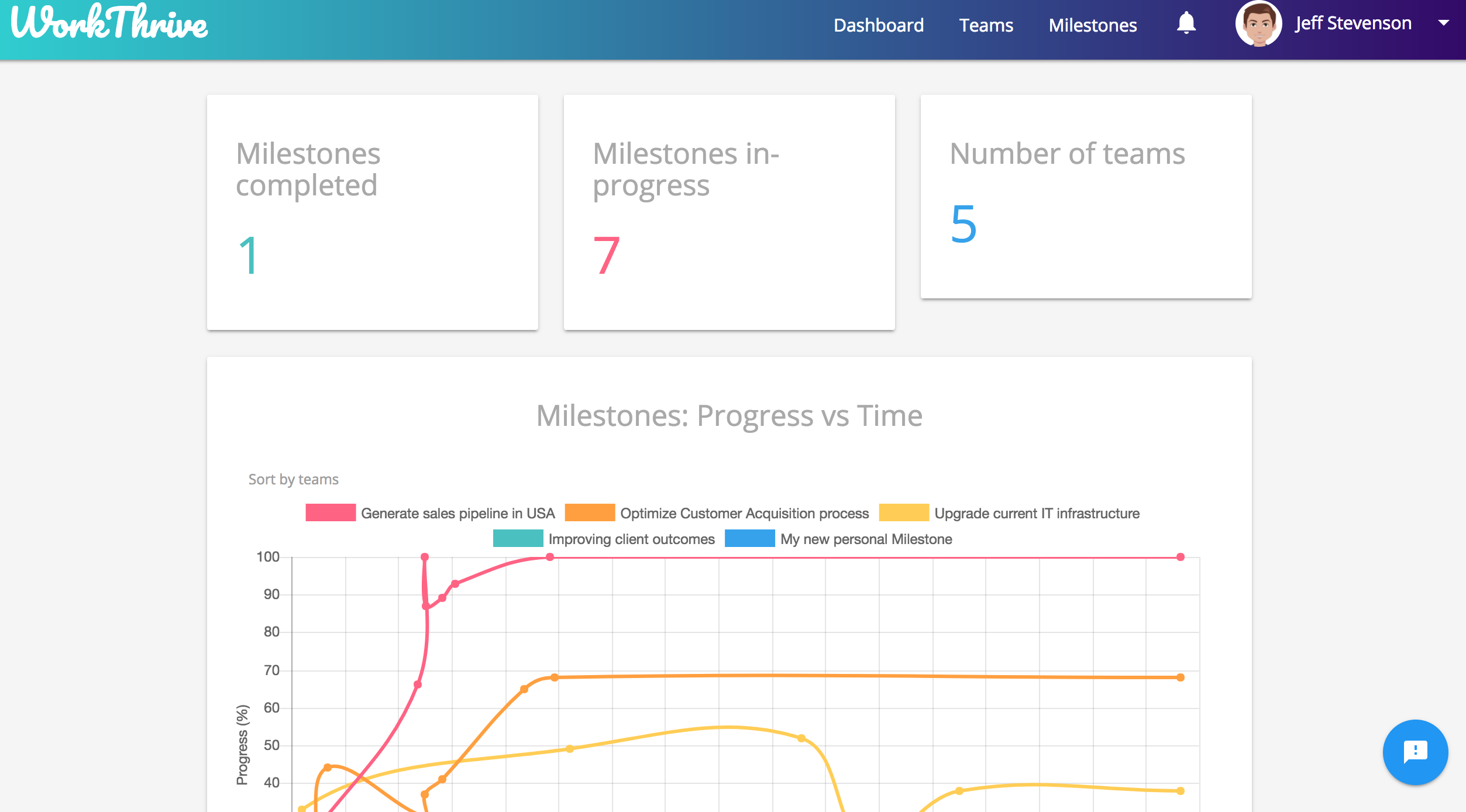The width and height of the screenshot is (1466, 812).
Task: Toggle Optimize Customer Acquisition process series
Action: pos(717,513)
